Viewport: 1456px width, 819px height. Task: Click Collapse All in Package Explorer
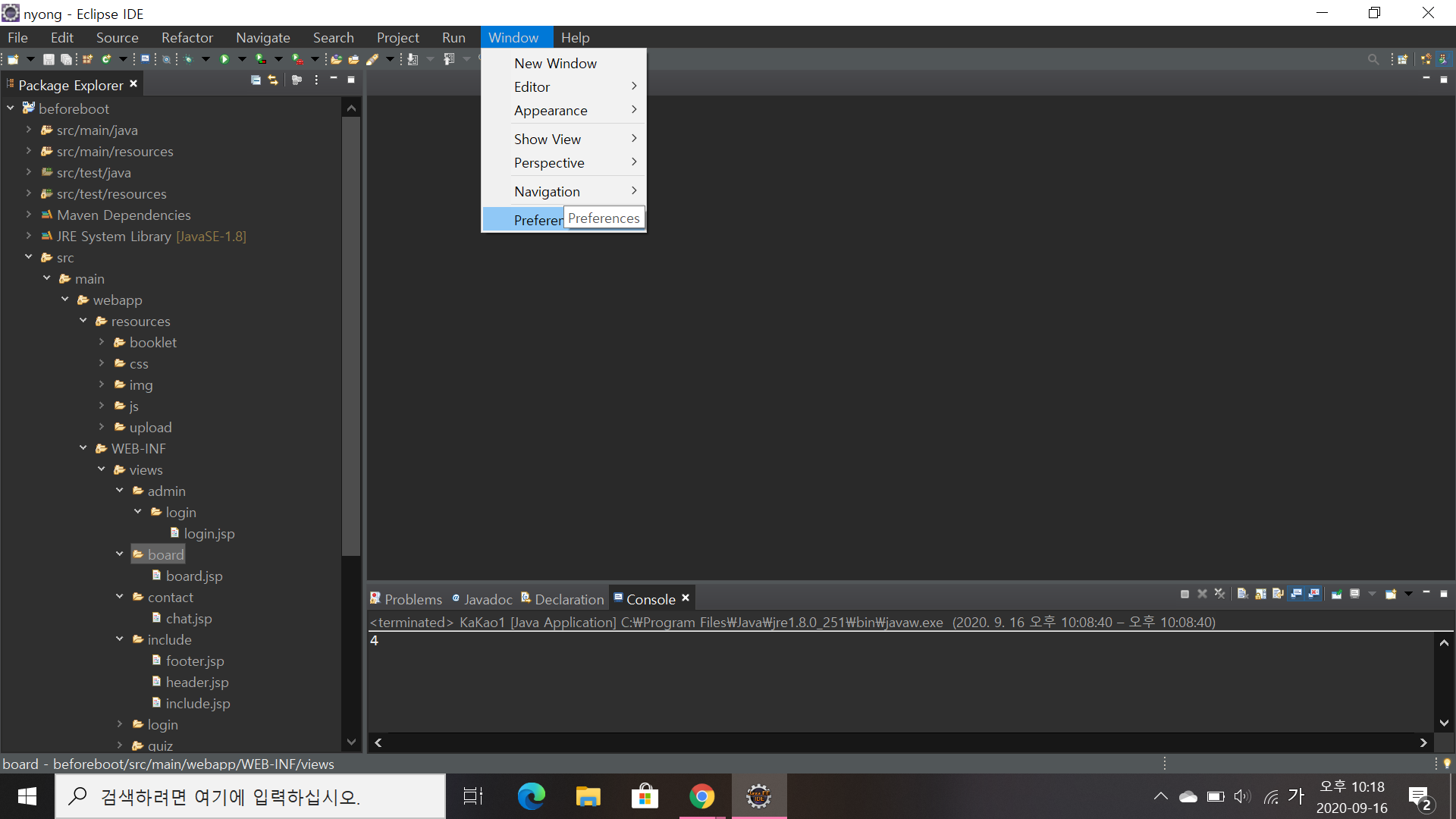(256, 80)
